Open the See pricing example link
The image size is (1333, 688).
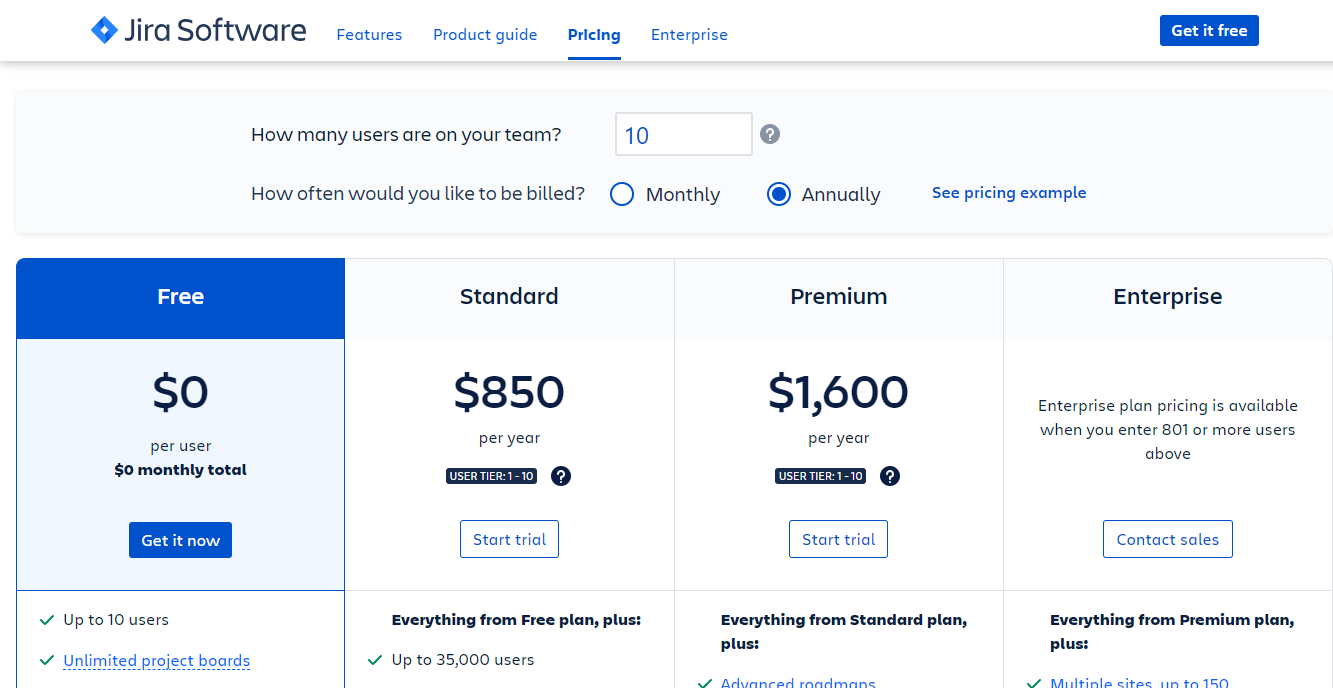pyautogui.click(x=1008, y=193)
